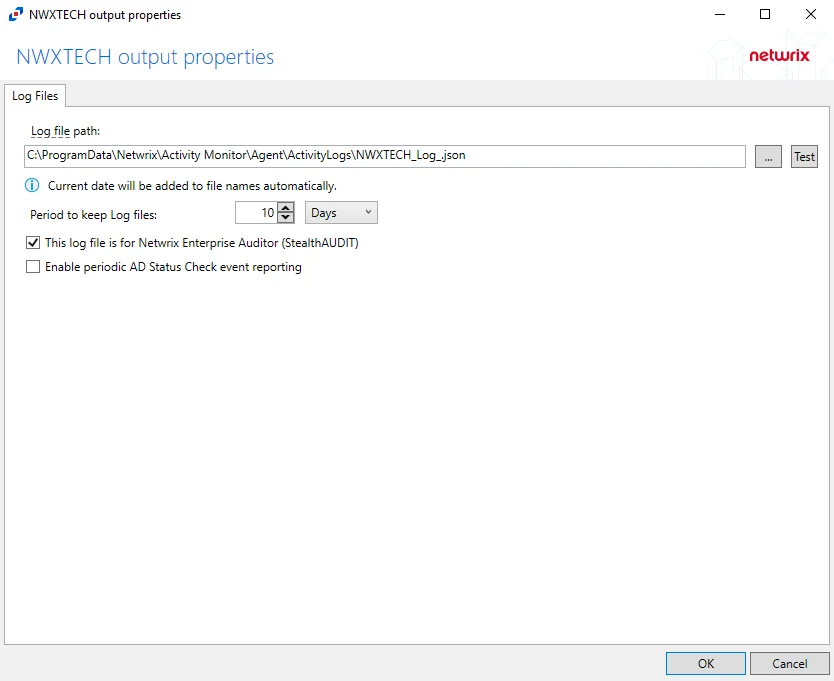Viewport: 834px width, 681px height.
Task: Click the 'Current date will be added' notice text
Action: [192, 186]
